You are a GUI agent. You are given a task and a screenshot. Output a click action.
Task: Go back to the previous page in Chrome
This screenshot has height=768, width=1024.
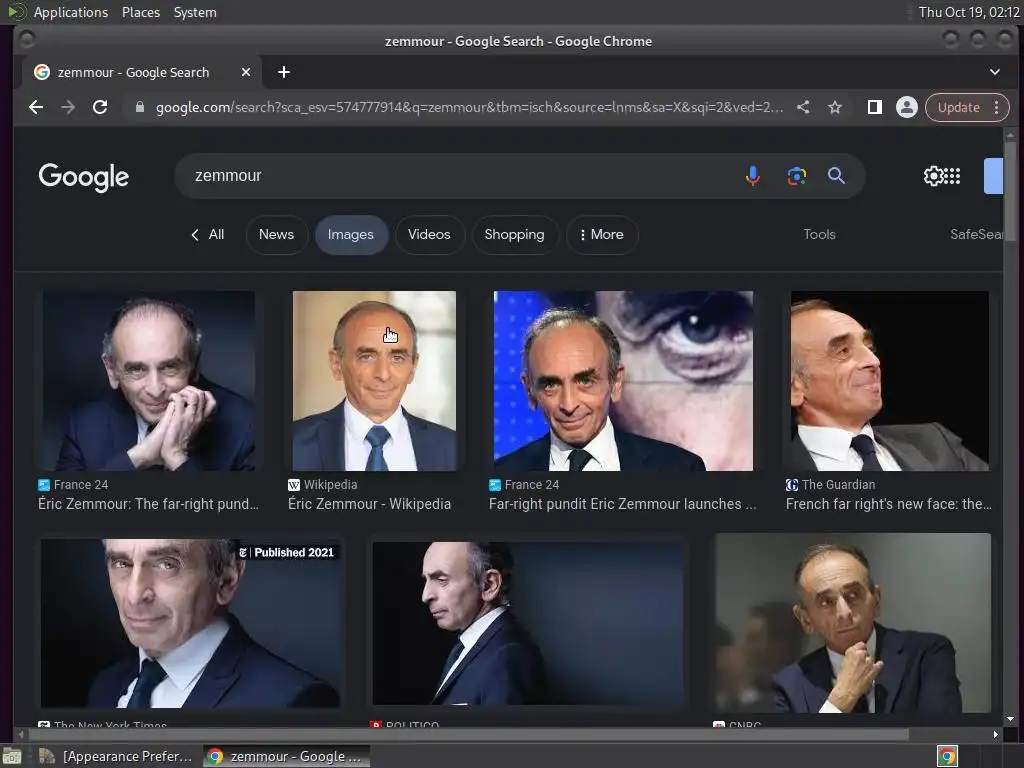pyautogui.click(x=36, y=107)
